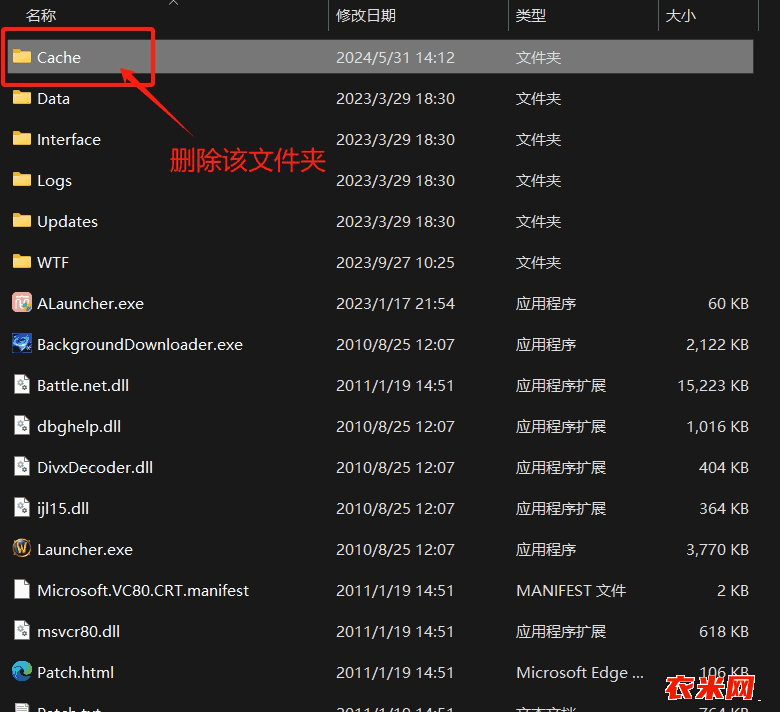The image size is (780, 712).
Task: Click the Data folder icon
Action: (21, 98)
